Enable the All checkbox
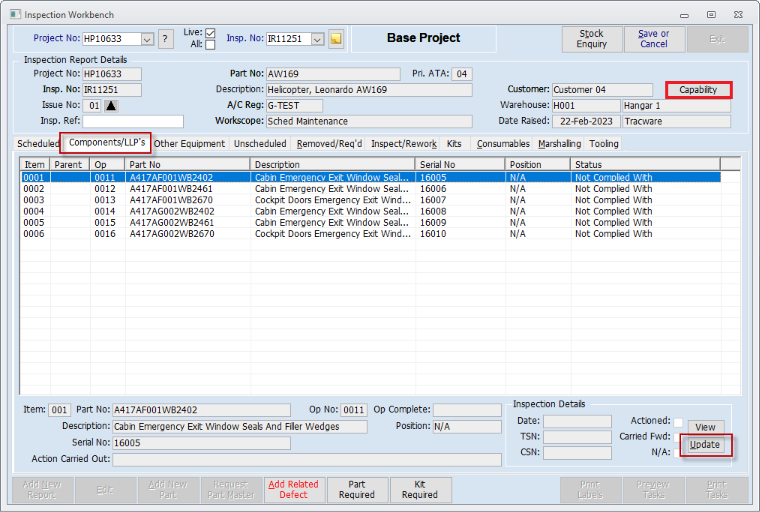Viewport: 760px width, 512px height. click(x=210, y=45)
